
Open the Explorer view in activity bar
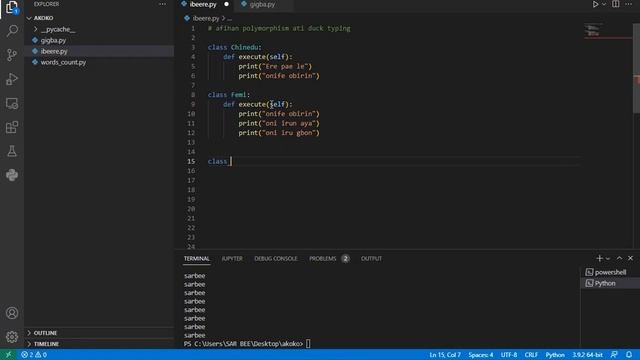(x=12, y=7)
